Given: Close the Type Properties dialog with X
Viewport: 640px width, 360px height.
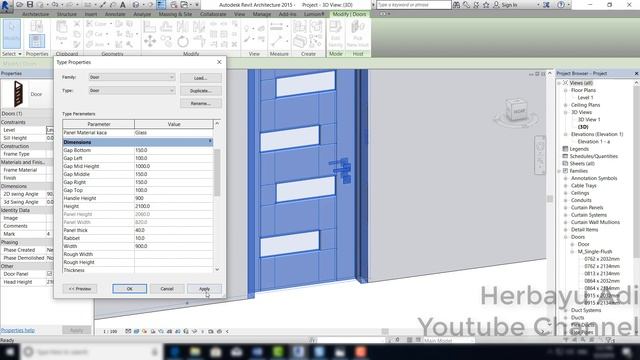Looking at the screenshot, I should pos(219,62).
